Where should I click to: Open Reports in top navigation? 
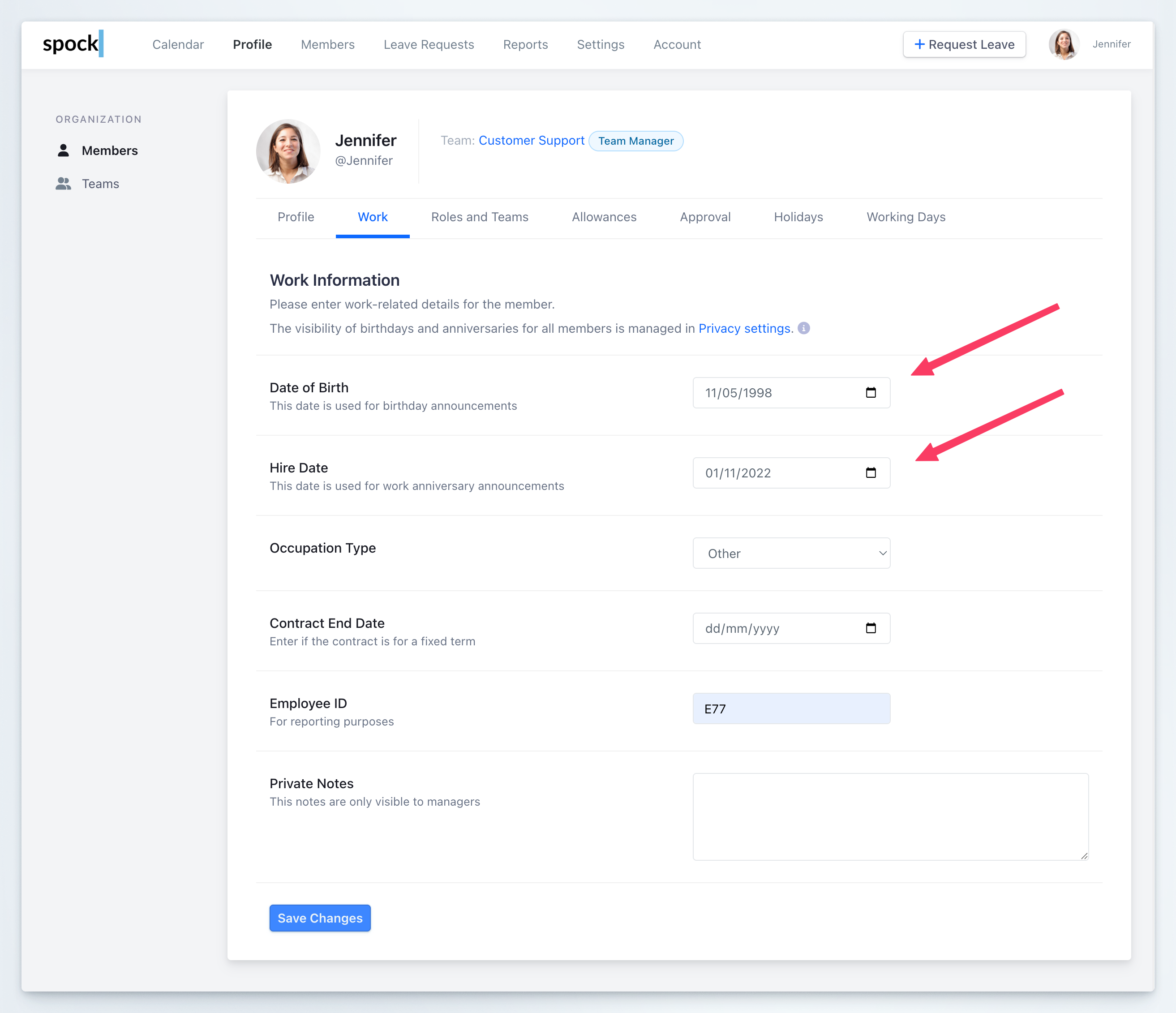(x=525, y=44)
